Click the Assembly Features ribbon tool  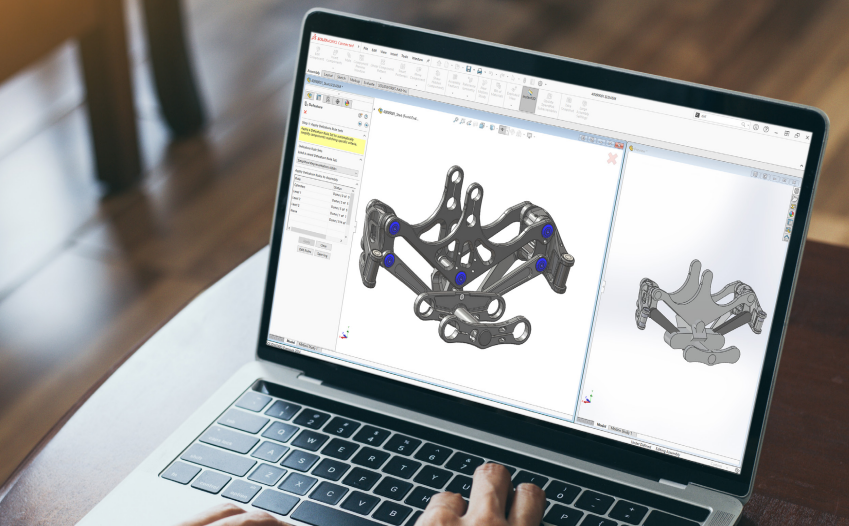coord(454,82)
